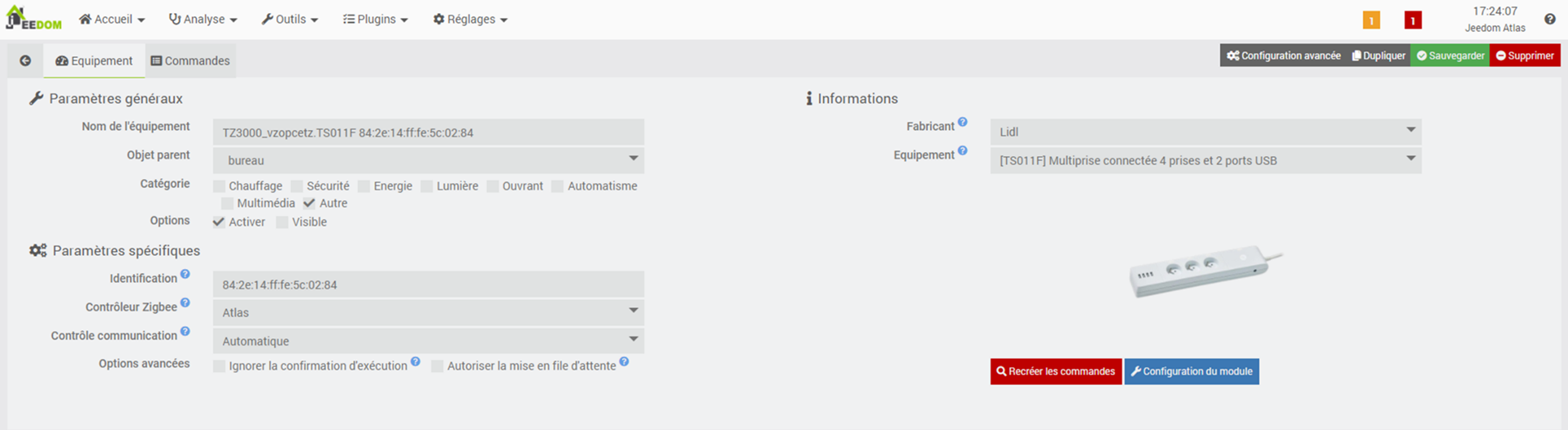Open the help question mark icon
This screenshot has width=1568, height=430.
tap(1549, 19)
